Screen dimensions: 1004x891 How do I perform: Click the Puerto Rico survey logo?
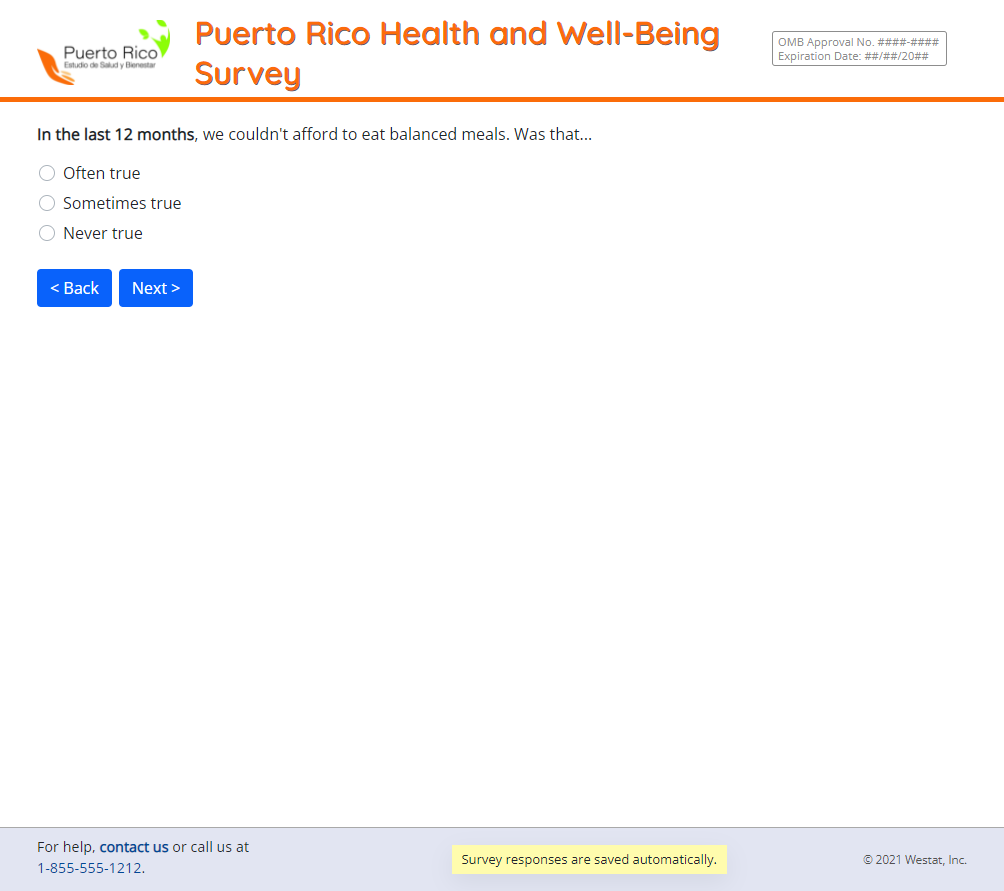(x=104, y=52)
